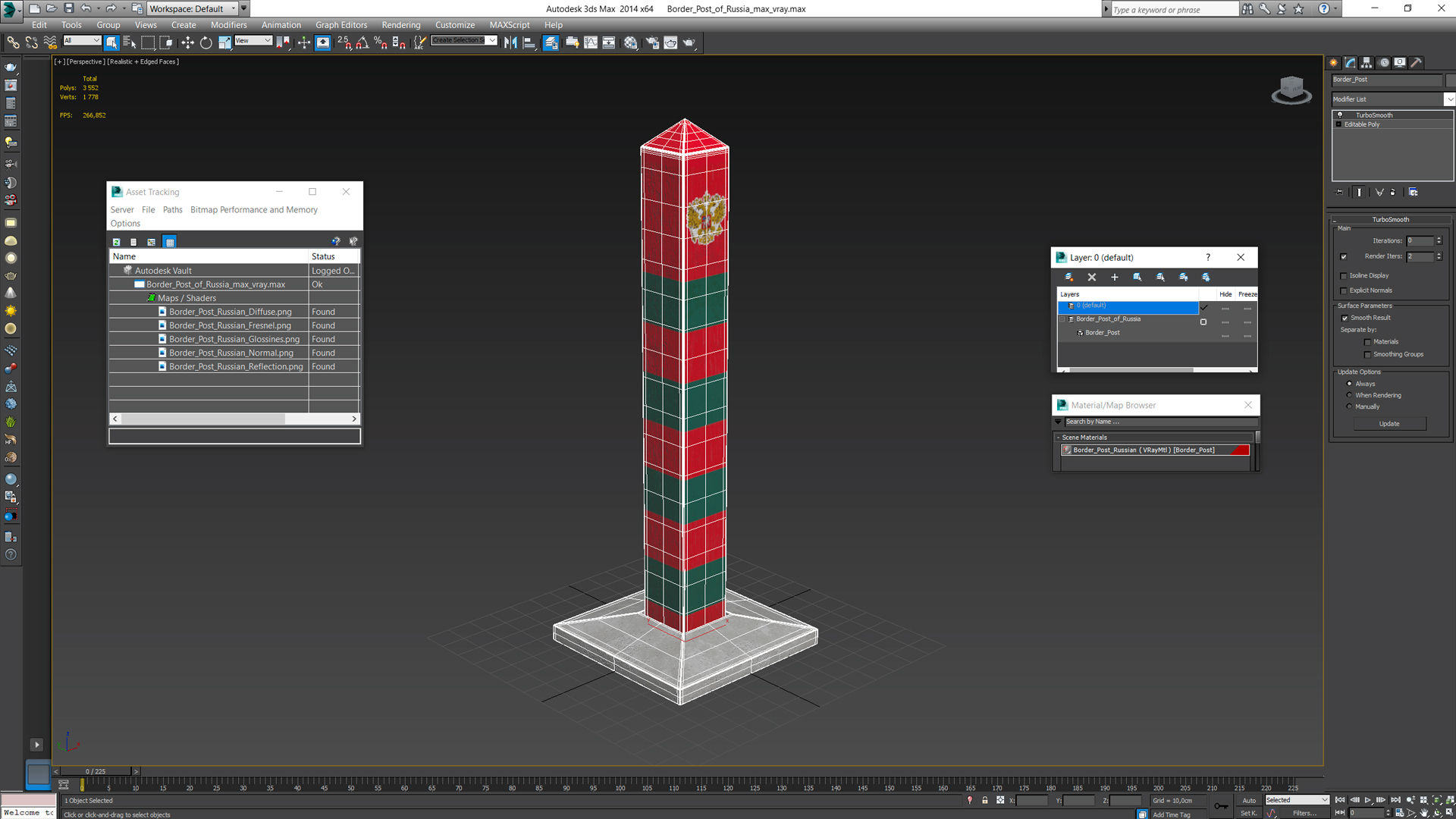The image size is (1456, 819).
Task: Create new layer in Layer dialog
Action: [1068, 277]
